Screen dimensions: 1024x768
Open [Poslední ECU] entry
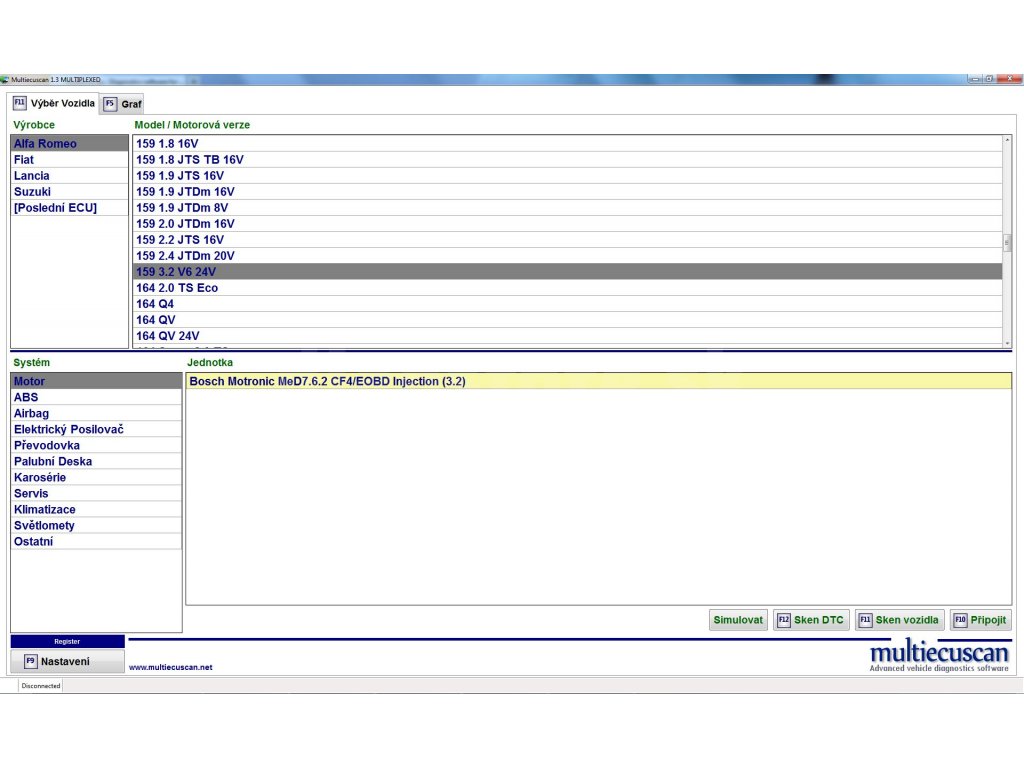(x=55, y=208)
